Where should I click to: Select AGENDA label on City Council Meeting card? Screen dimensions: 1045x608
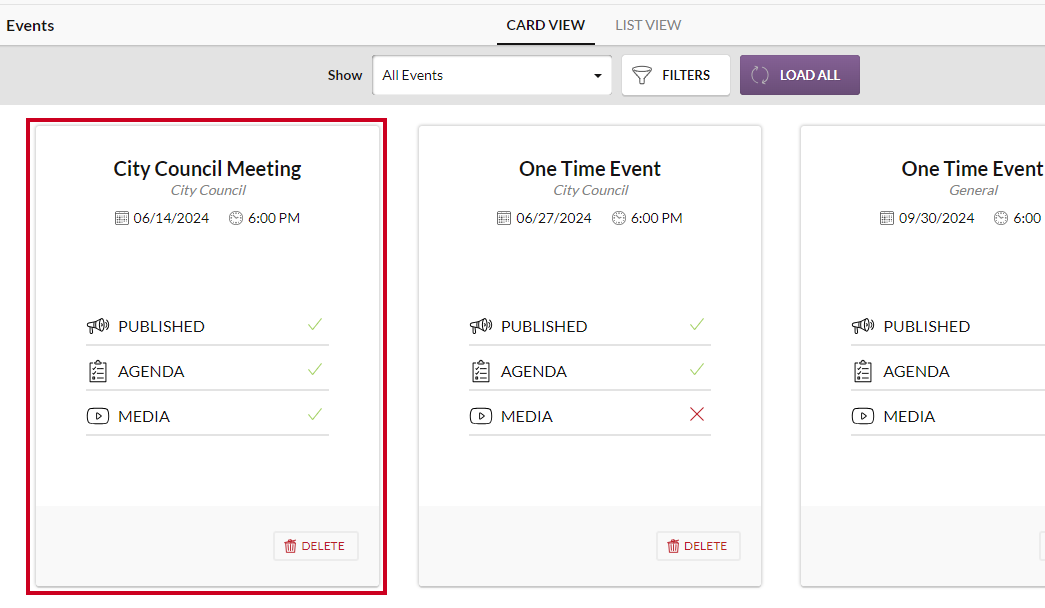pos(151,371)
